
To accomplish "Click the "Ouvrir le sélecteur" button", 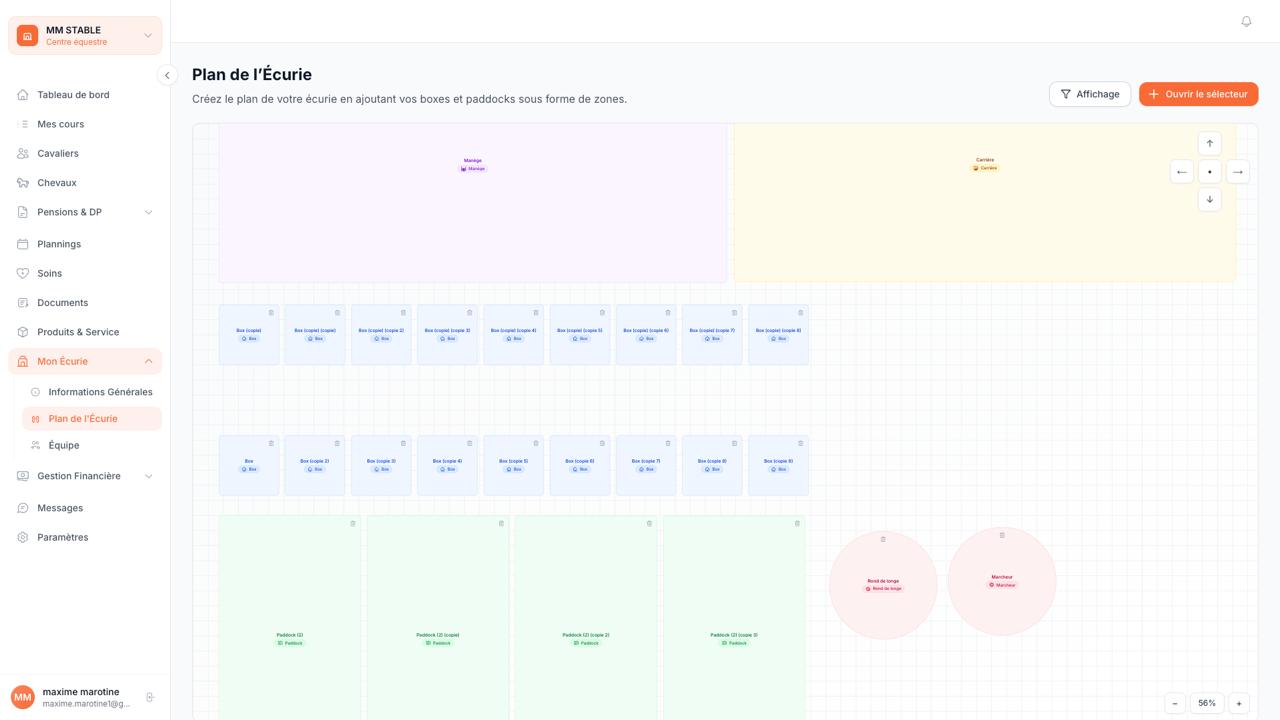I will coord(1198,93).
